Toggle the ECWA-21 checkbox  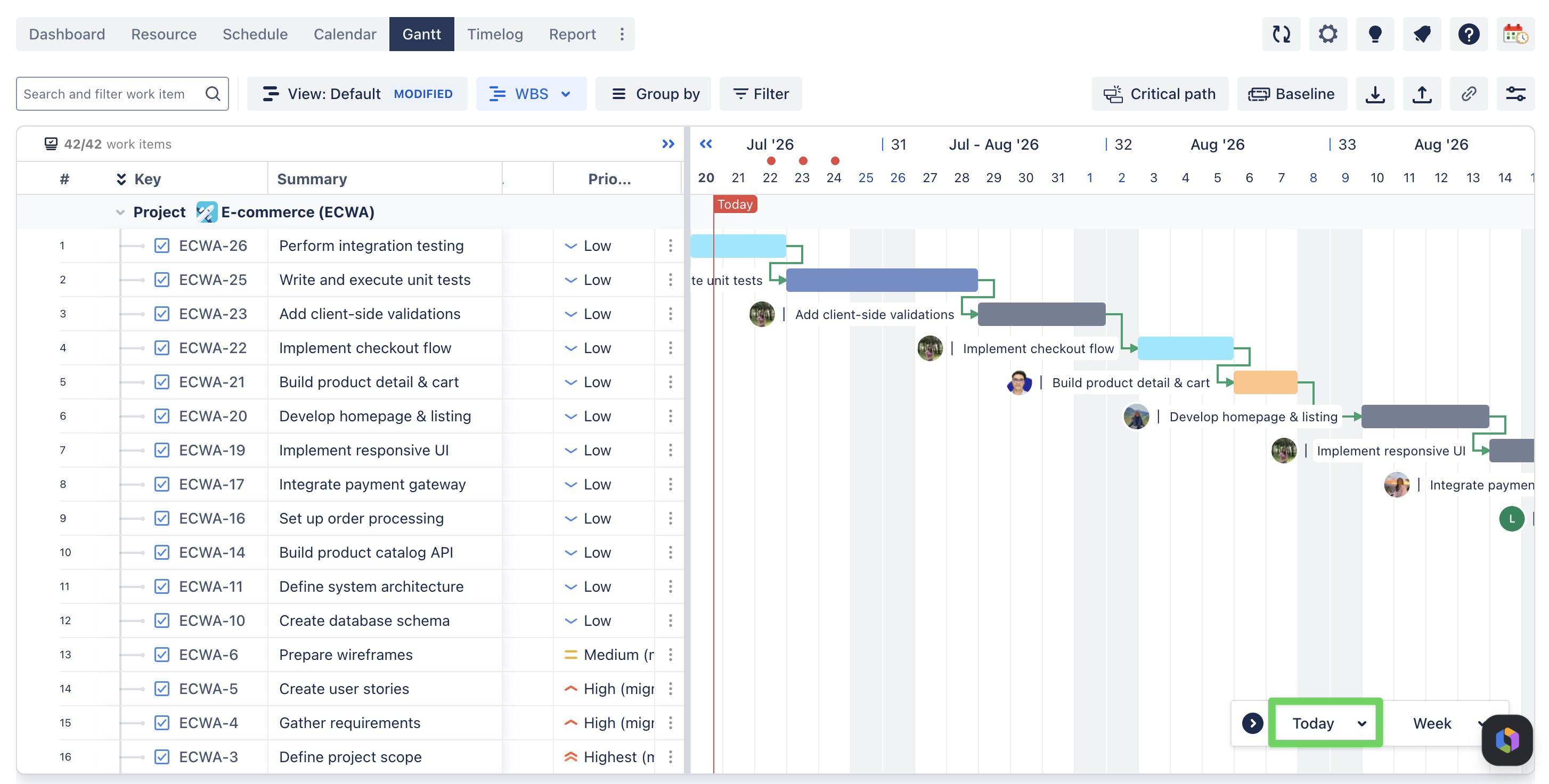point(162,382)
